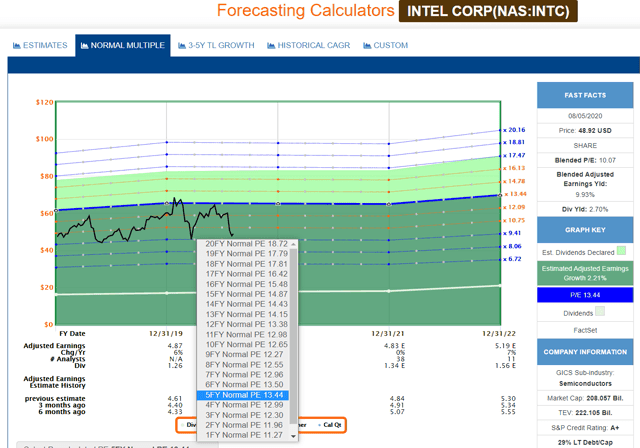
Task: Click the pale Dividends swatch
Action: point(600,312)
